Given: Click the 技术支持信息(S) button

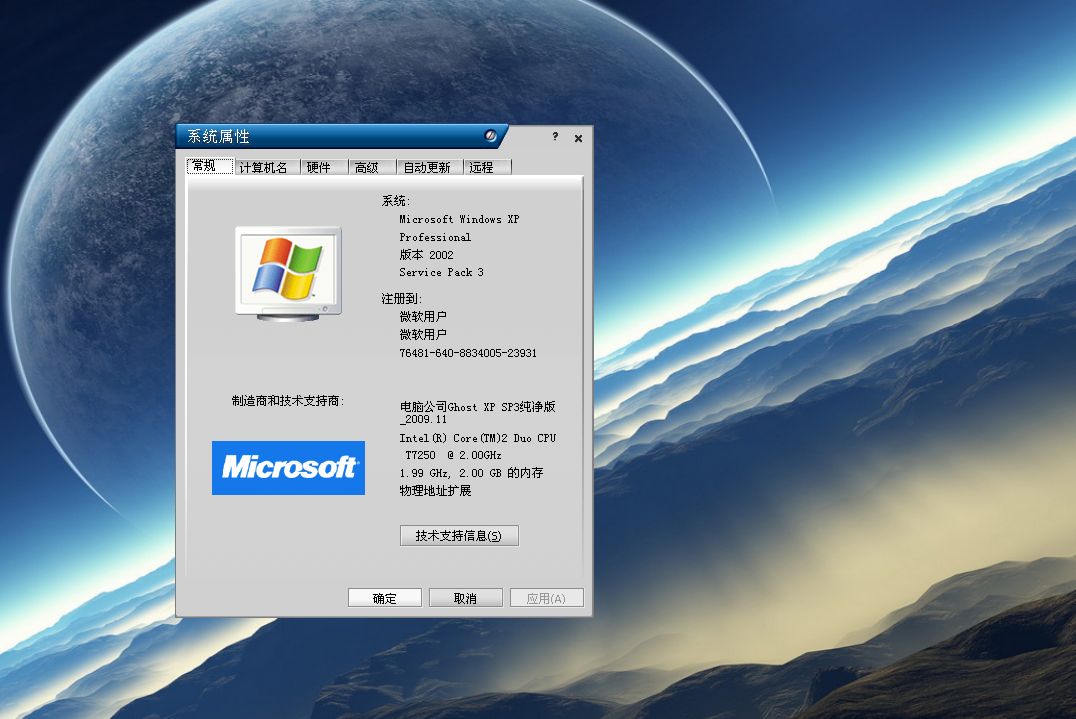Looking at the screenshot, I should pos(459,536).
